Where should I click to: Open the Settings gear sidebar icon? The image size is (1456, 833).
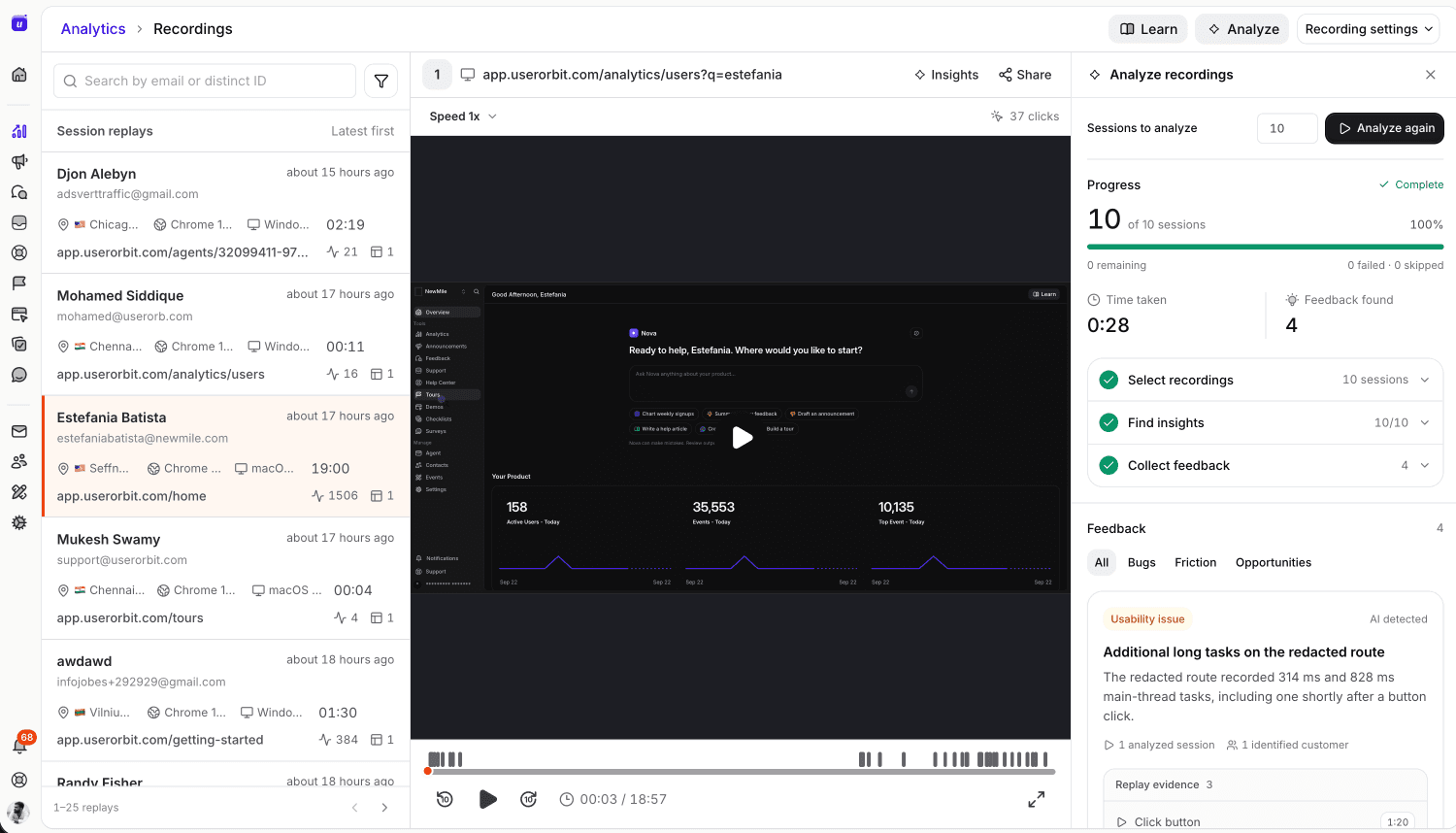pyautogui.click(x=19, y=522)
